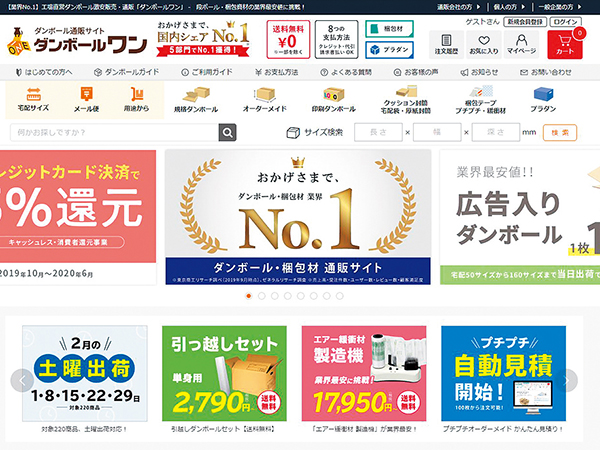Screen dimensions: 600x450
Task: Select 用途から category icon
Action: click(x=136, y=99)
